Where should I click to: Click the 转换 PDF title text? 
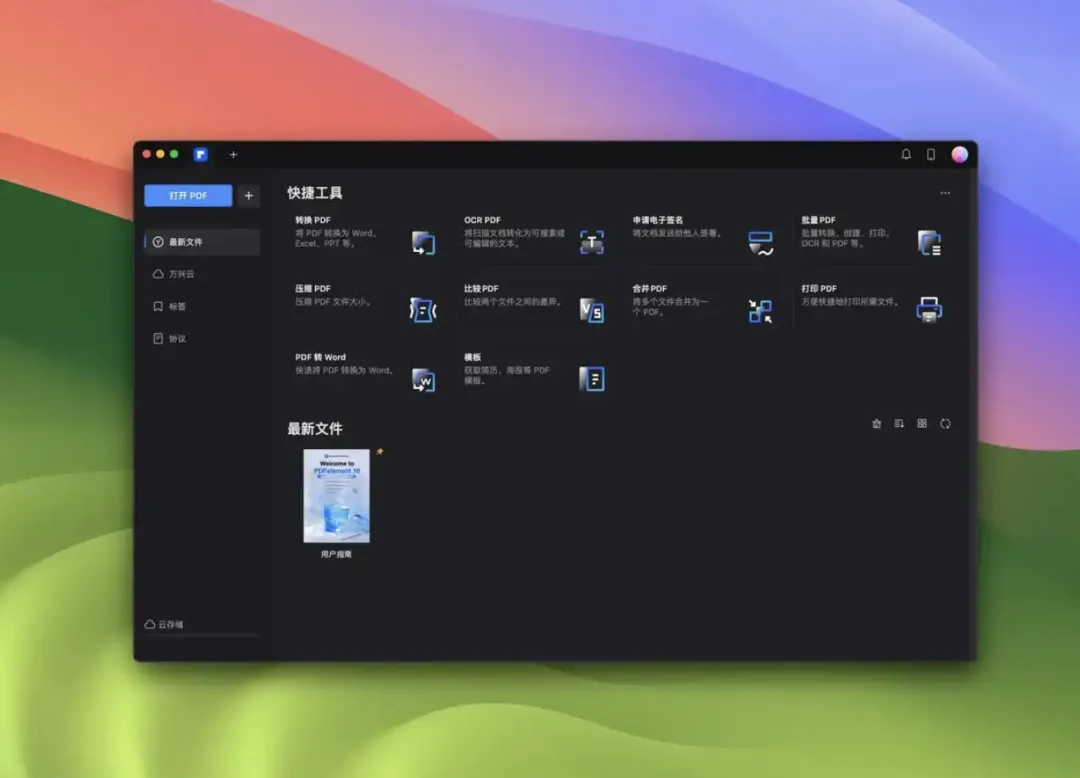coord(313,220)
